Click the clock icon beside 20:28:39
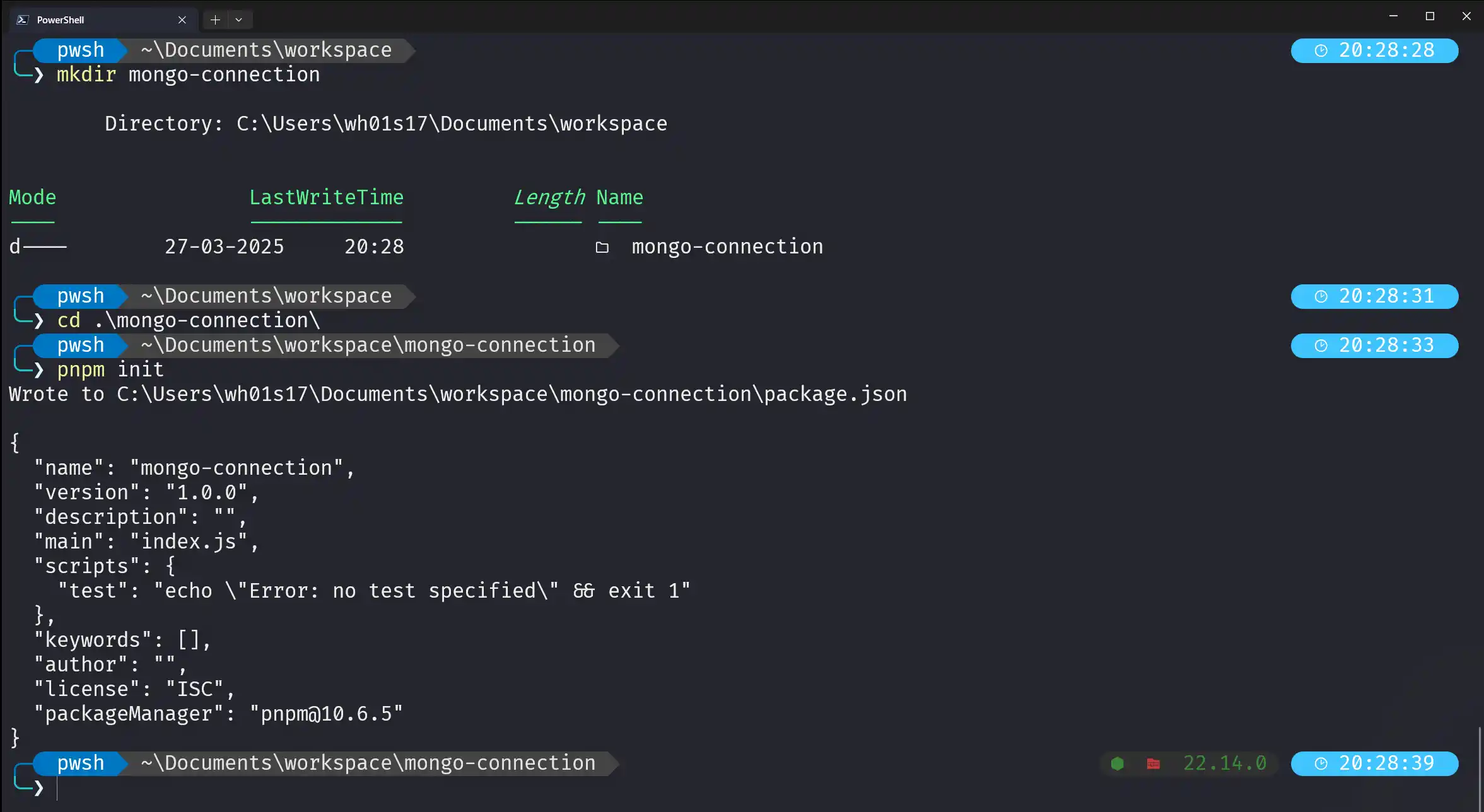Screen dimensions: 1484x812 point(1321,763)
